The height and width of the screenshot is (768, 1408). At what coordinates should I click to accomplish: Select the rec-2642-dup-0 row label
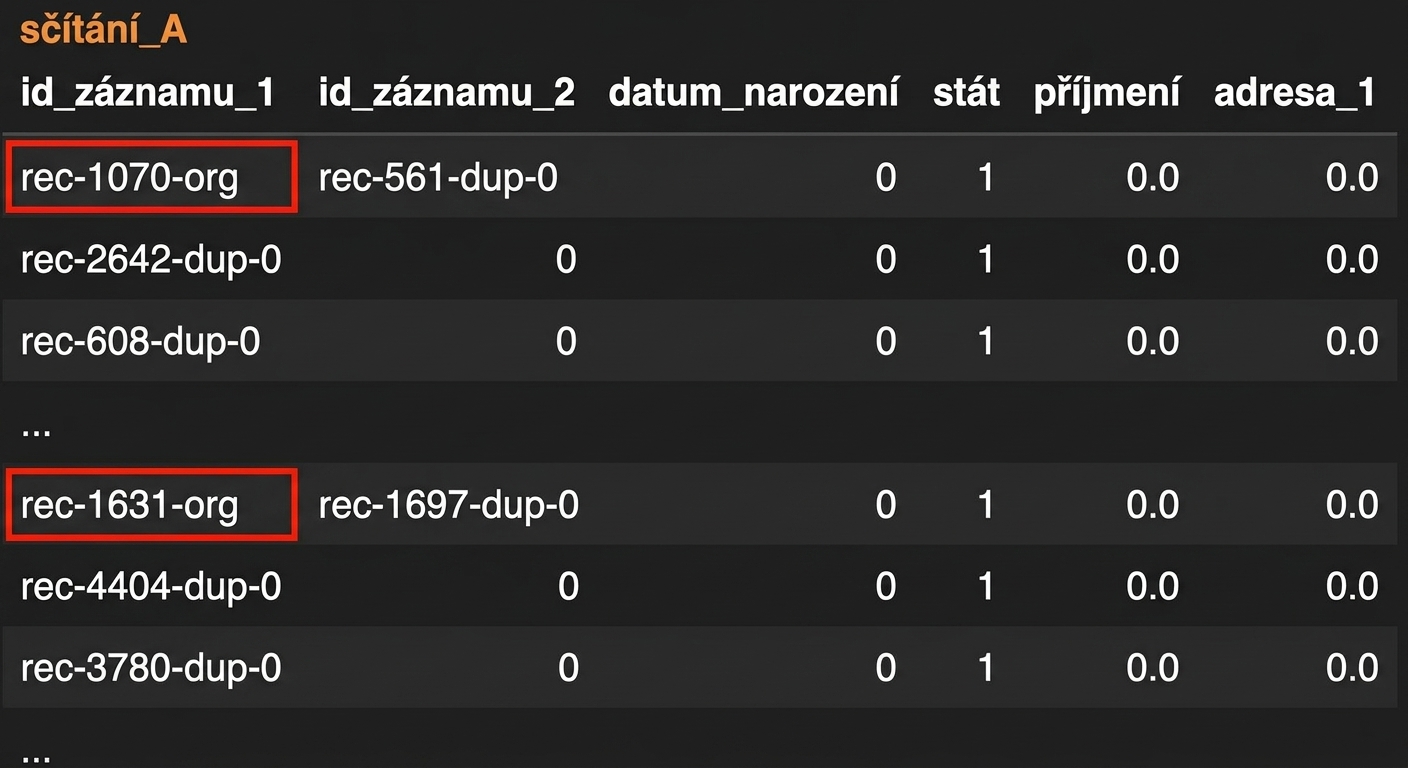coord(150,260)
